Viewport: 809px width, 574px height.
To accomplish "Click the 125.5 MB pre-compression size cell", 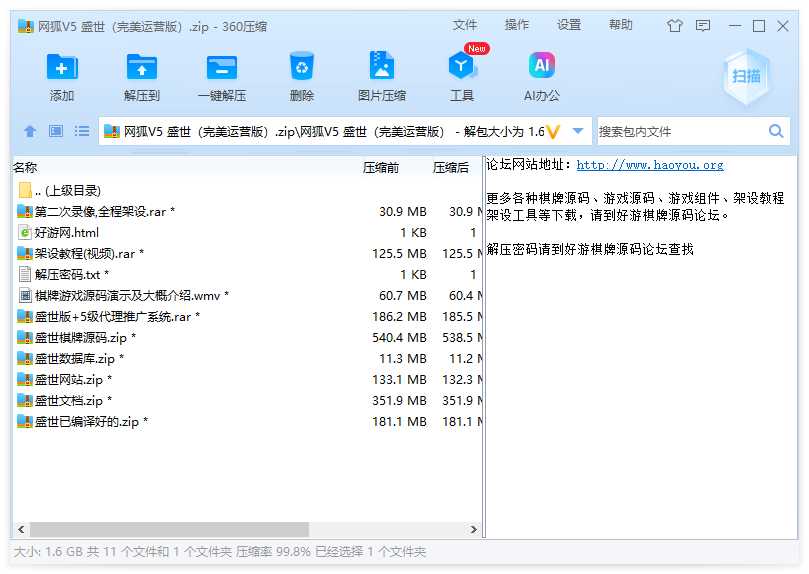I will pos(399,254).
